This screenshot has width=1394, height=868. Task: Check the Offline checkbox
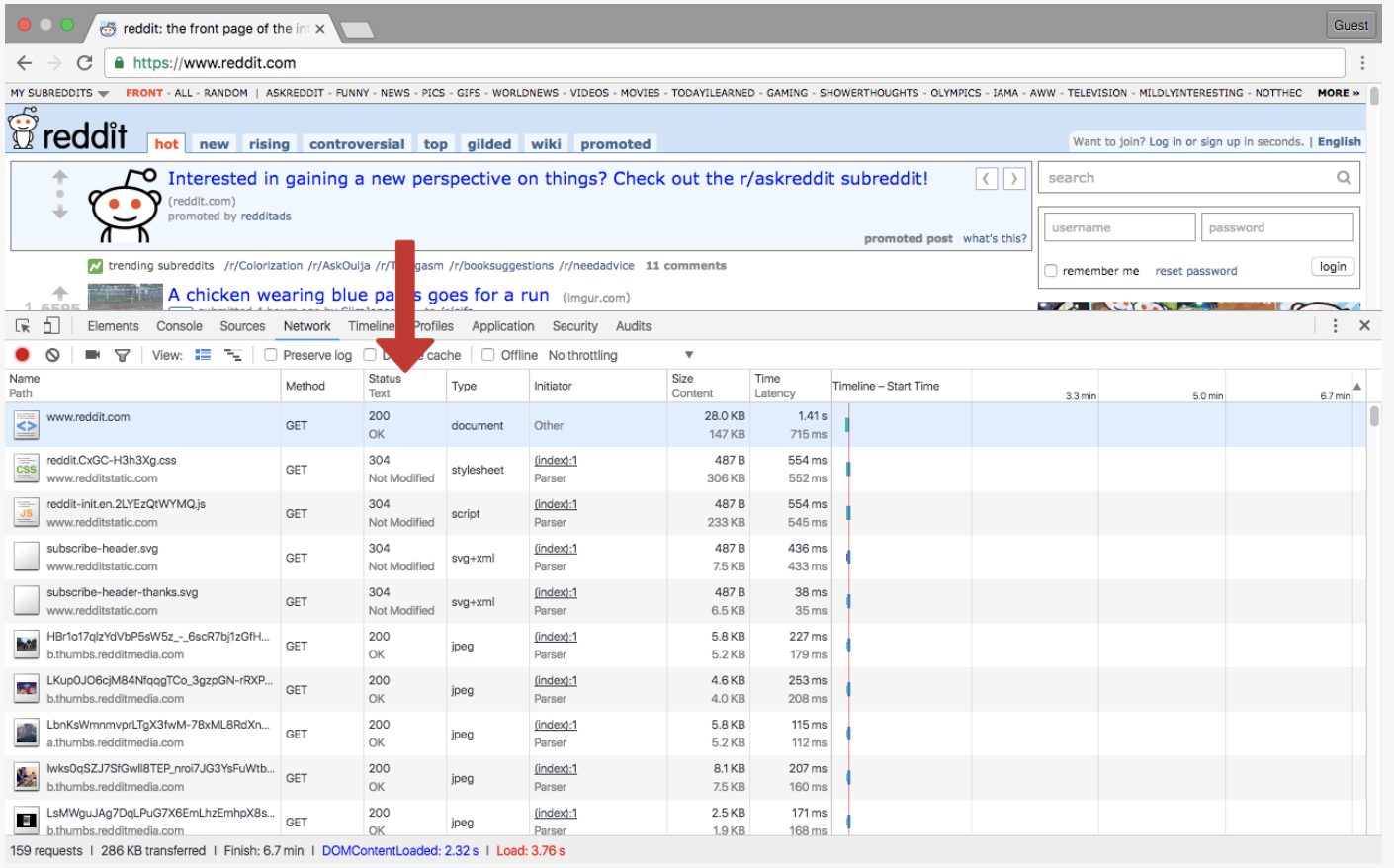point(487,355)
